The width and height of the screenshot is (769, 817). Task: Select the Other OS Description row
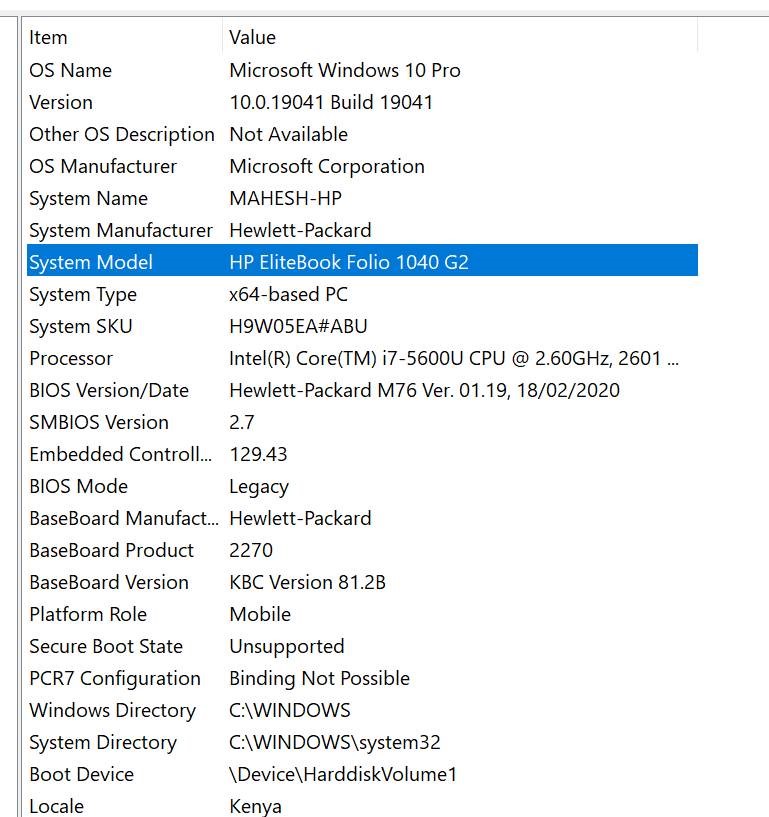[362, 134]
